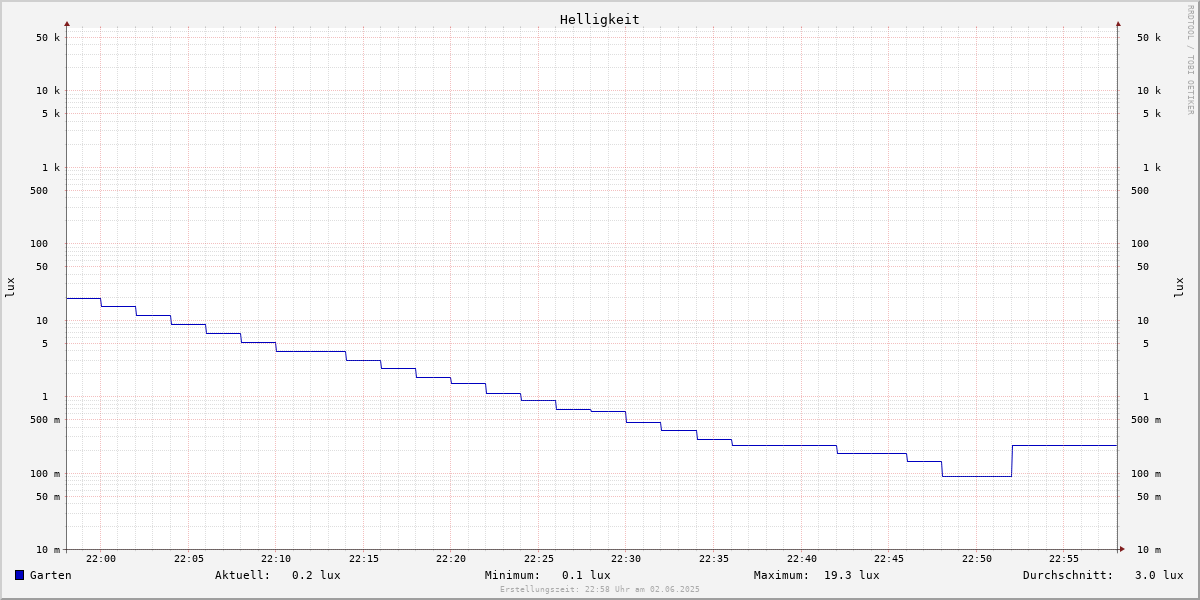Click the 22:25 time axis label
This screenshot has width=1200, height=600.
539,559
